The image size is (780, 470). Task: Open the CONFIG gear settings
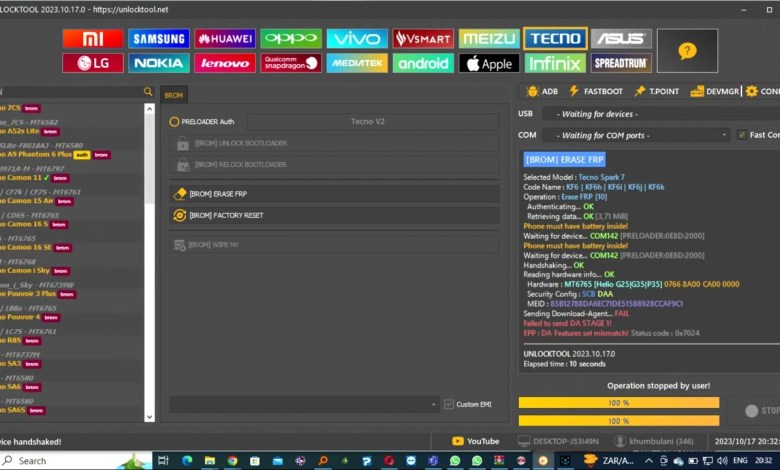tap(763, 92)
